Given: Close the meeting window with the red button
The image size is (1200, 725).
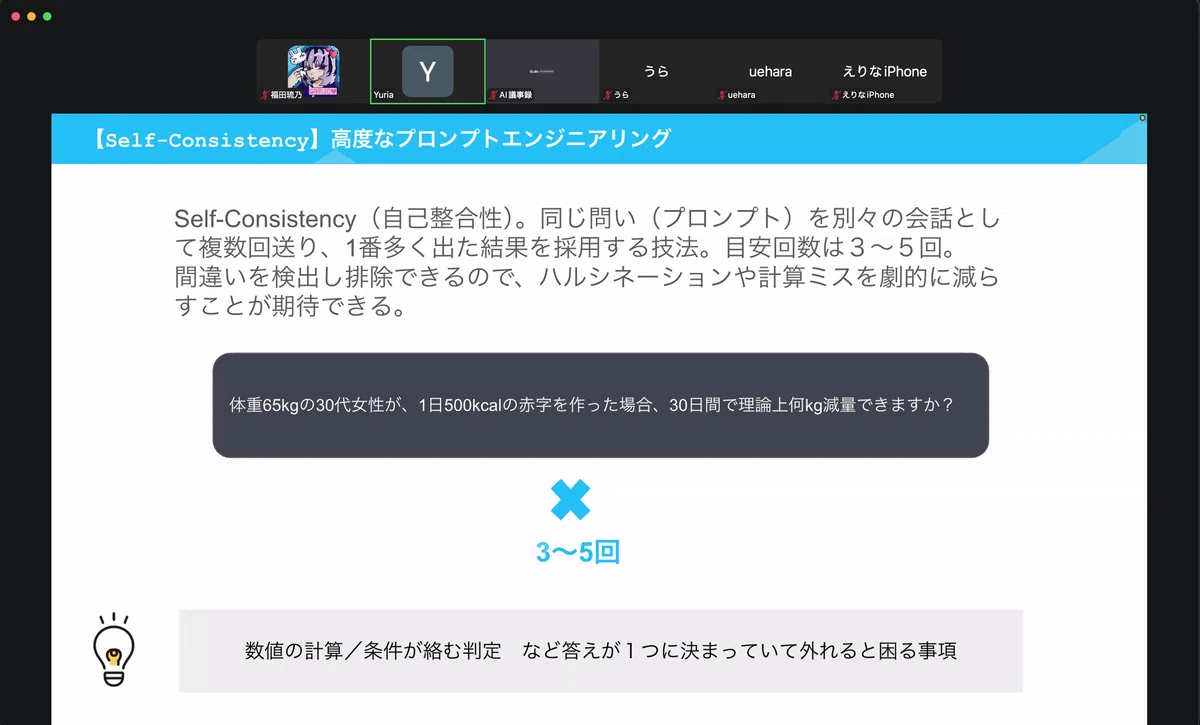Looking at the screenshot, I should coord(15,17).
